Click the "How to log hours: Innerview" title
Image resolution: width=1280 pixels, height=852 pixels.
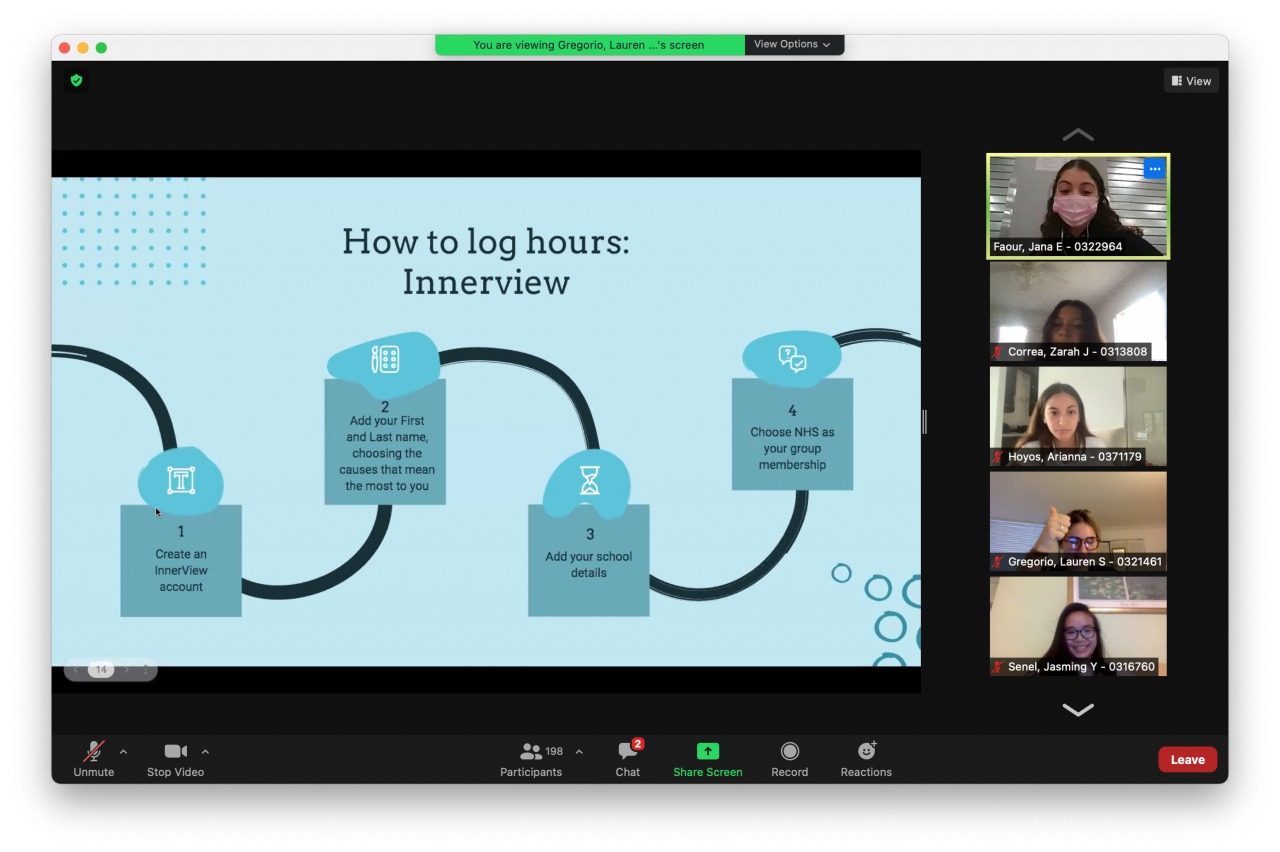coord(486,262)
